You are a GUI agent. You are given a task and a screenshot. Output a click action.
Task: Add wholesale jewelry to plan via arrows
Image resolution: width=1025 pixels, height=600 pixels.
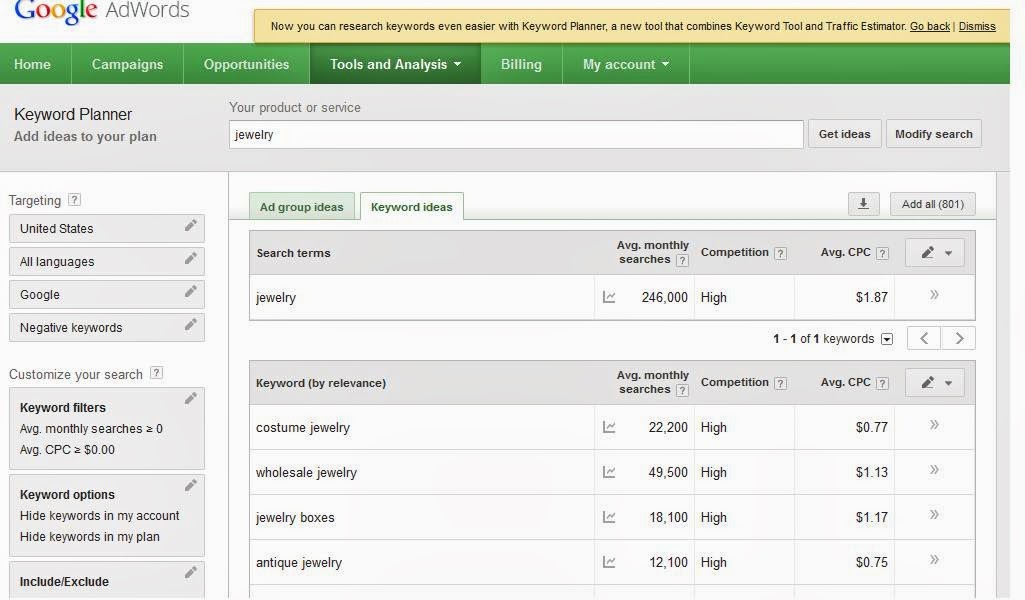coord(934,469)
